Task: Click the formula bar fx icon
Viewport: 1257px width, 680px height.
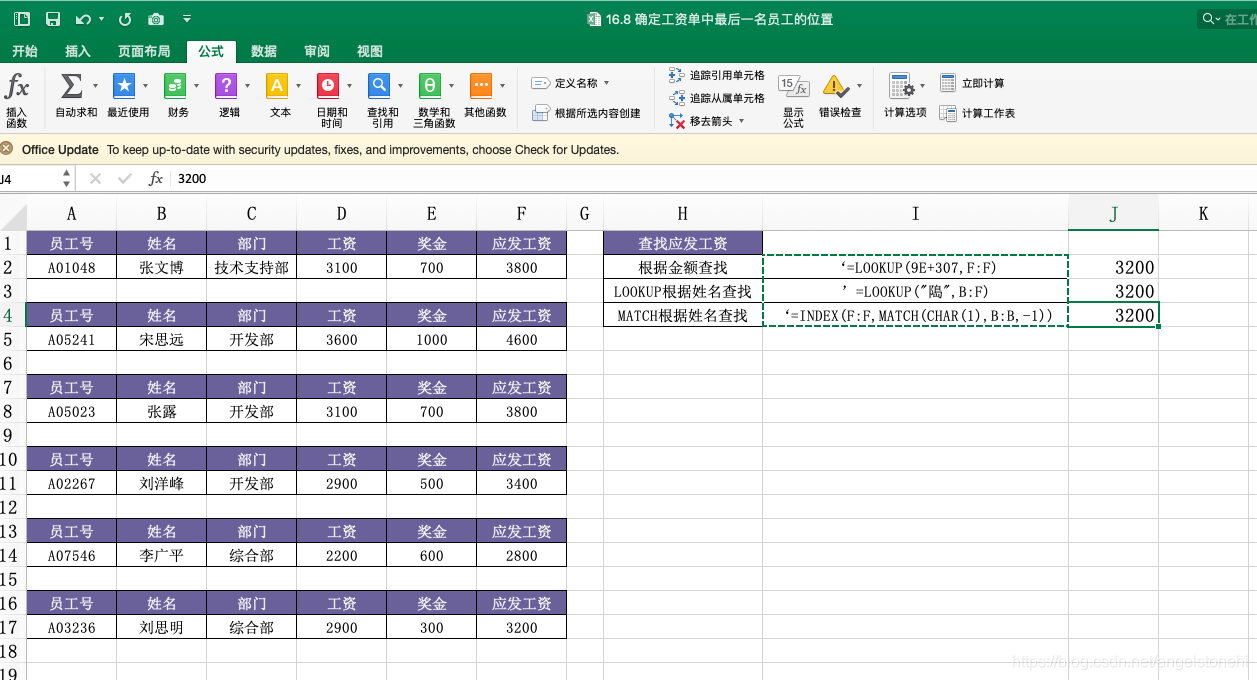Action: (x=156, y=178)
